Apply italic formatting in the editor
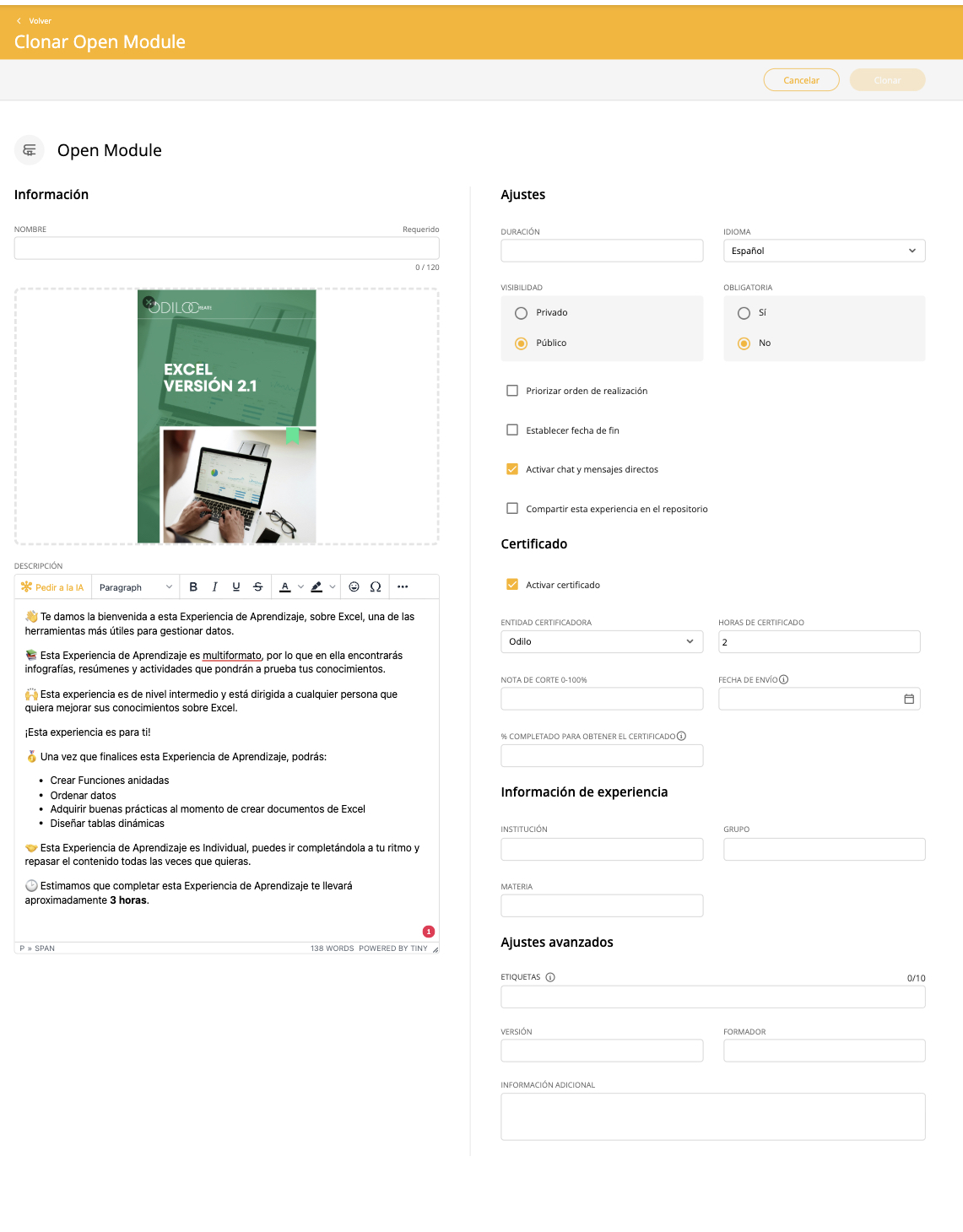Image resolution: width=963 pixels, height=1232 pixels. pyautogui.click(x=214, y=587)
